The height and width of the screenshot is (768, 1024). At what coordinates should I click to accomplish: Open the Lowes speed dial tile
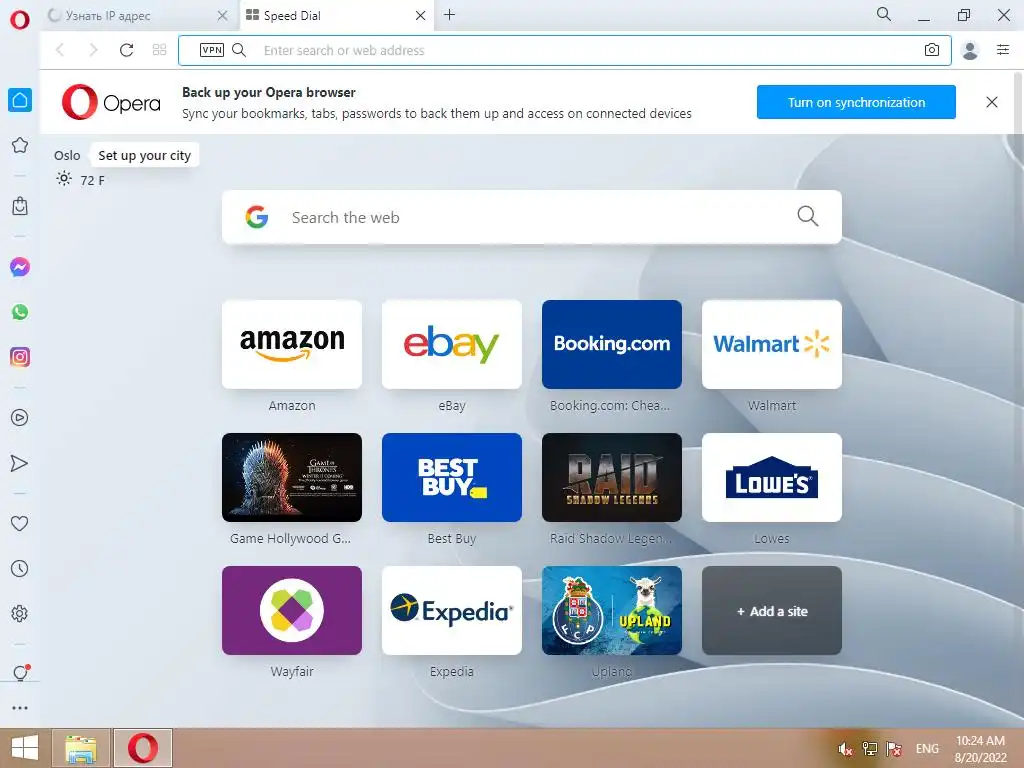click(772, 477)
